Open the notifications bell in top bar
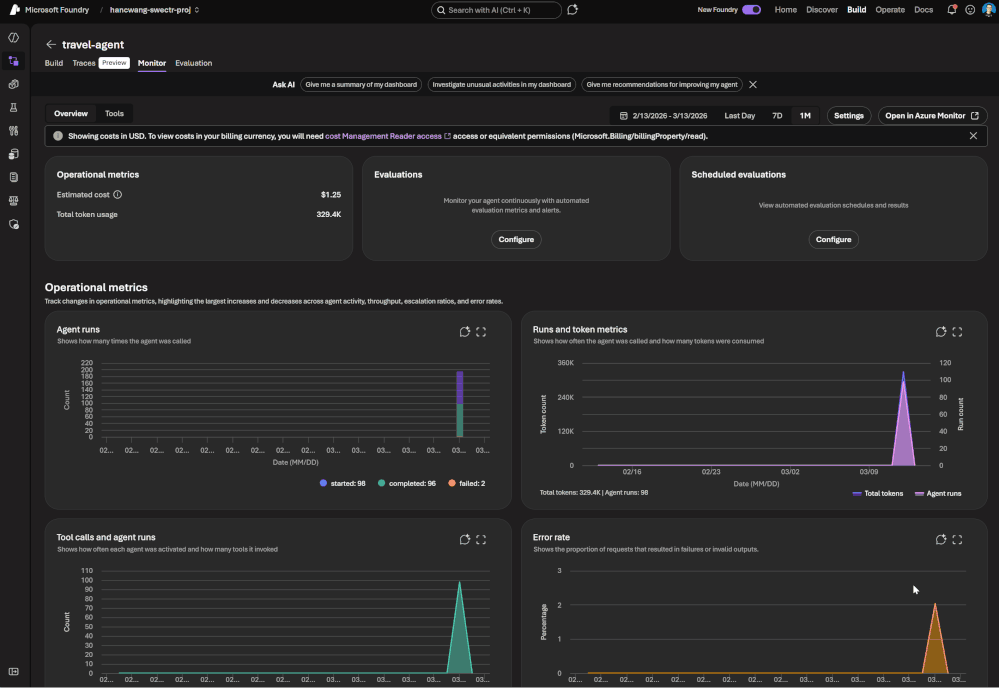The width and height of the screenshot is (999, 688). tap(951, 10)
